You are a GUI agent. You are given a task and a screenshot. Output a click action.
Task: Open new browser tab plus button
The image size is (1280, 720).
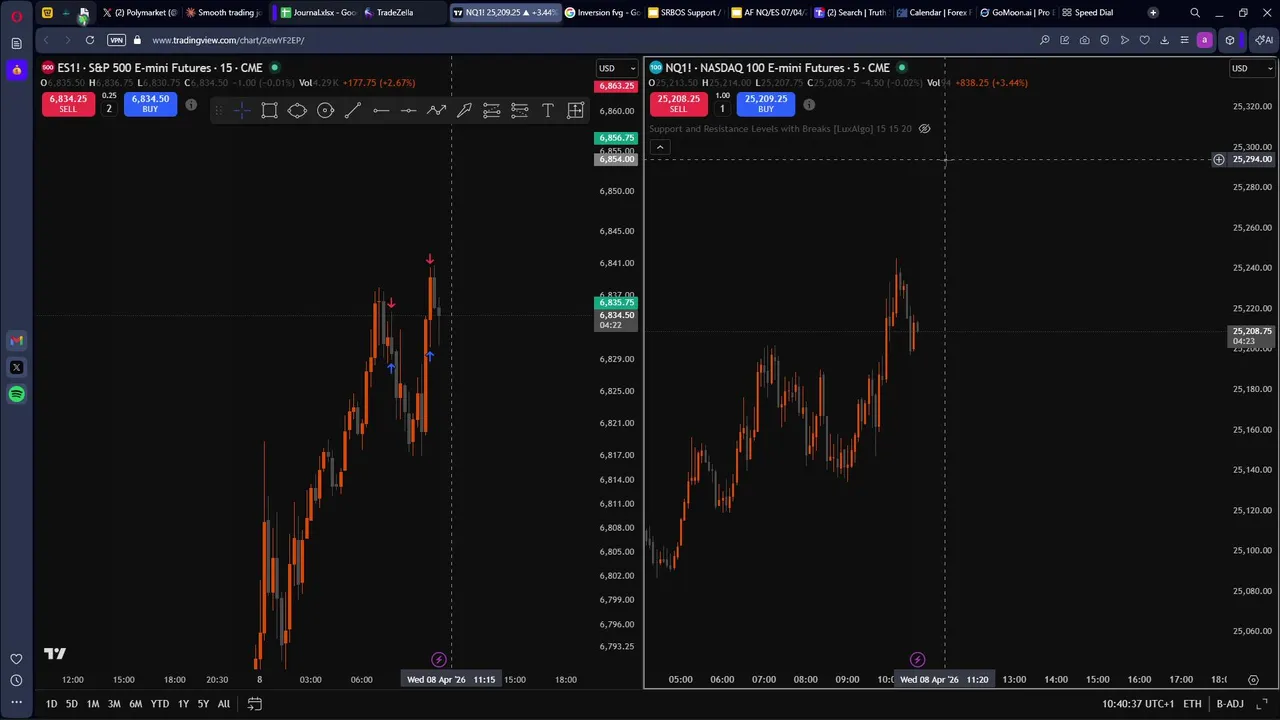[1153, 13]
